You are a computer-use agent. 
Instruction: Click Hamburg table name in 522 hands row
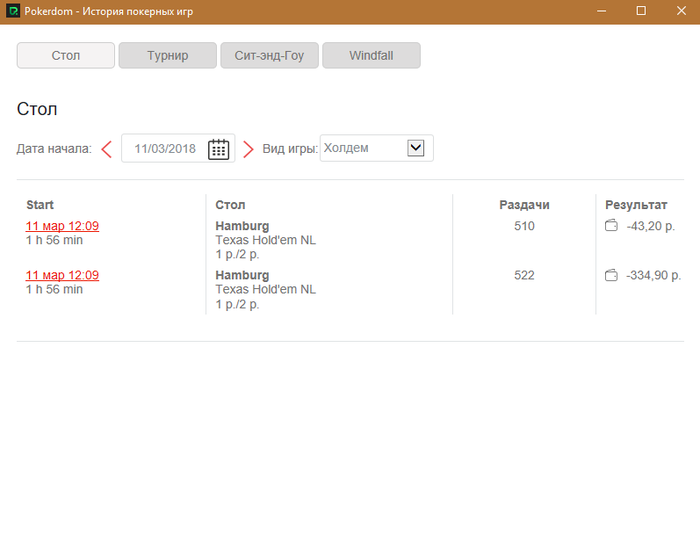(242, 275)
